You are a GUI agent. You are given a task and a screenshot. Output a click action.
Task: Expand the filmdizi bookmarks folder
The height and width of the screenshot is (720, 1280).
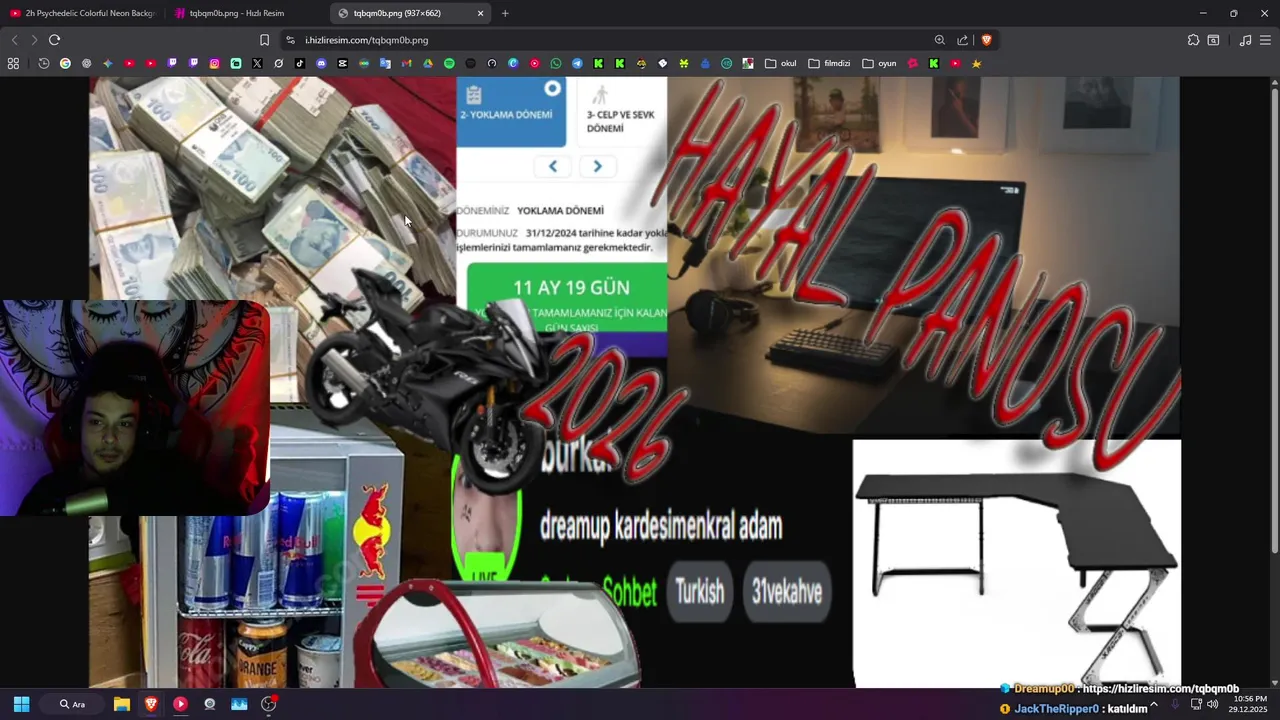tap(830, 63)
